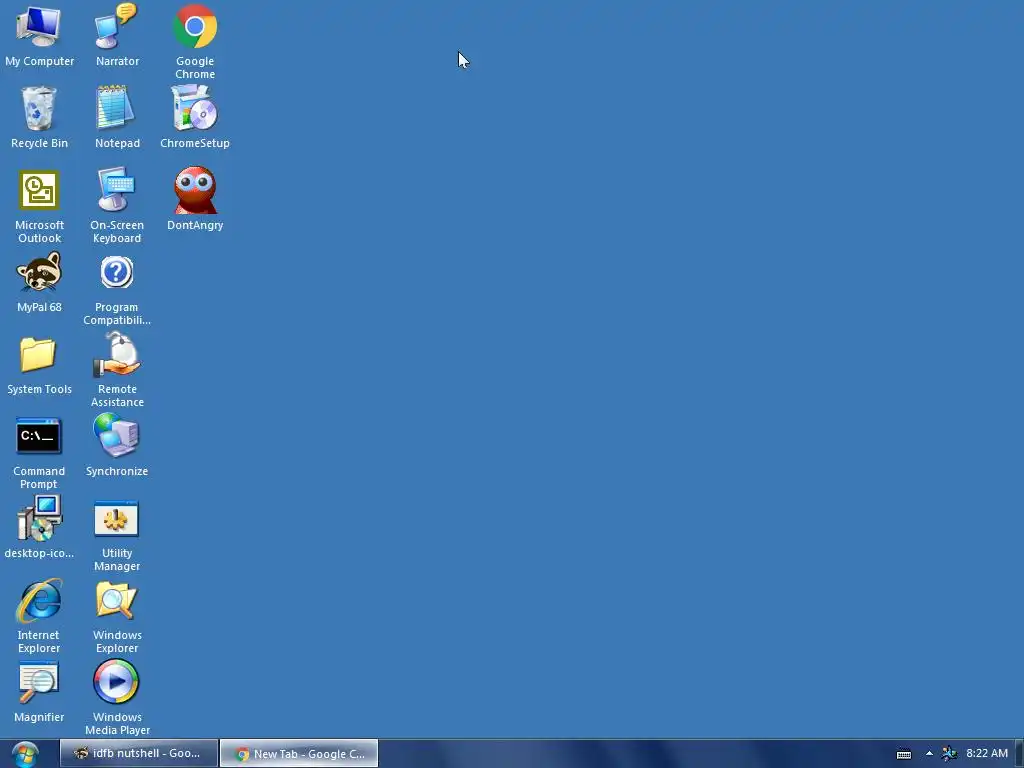Switch to New Tab Google Chrome taskbar window

click(x=299, y=753)
